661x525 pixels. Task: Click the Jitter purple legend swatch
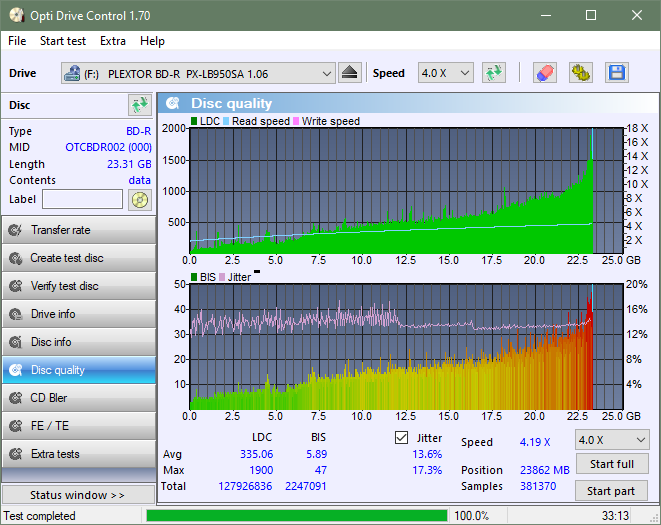click(x=222, y=277)
